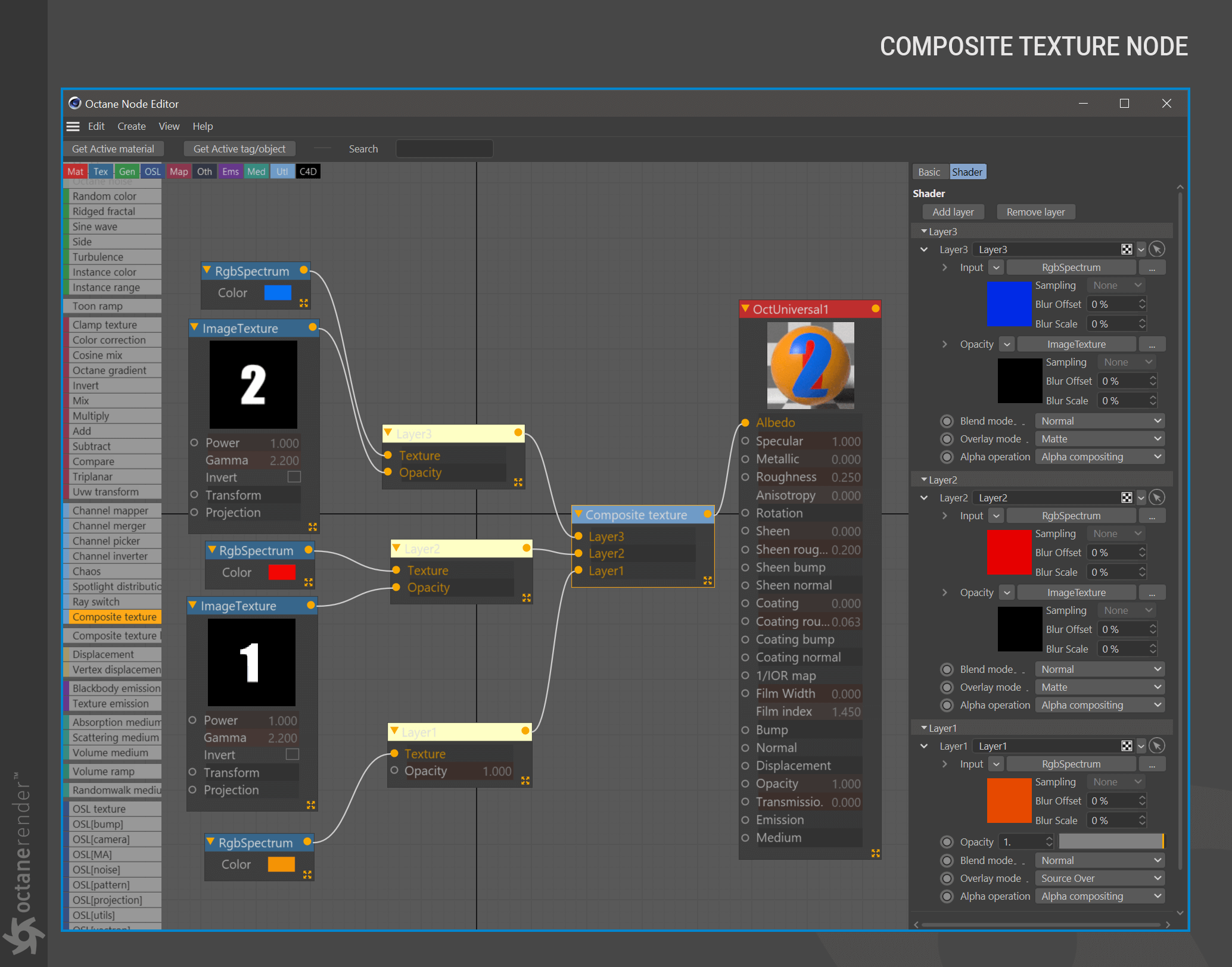Collapse the Layer2 section header
Screen dimensions: 1232x967
(924, 480)
